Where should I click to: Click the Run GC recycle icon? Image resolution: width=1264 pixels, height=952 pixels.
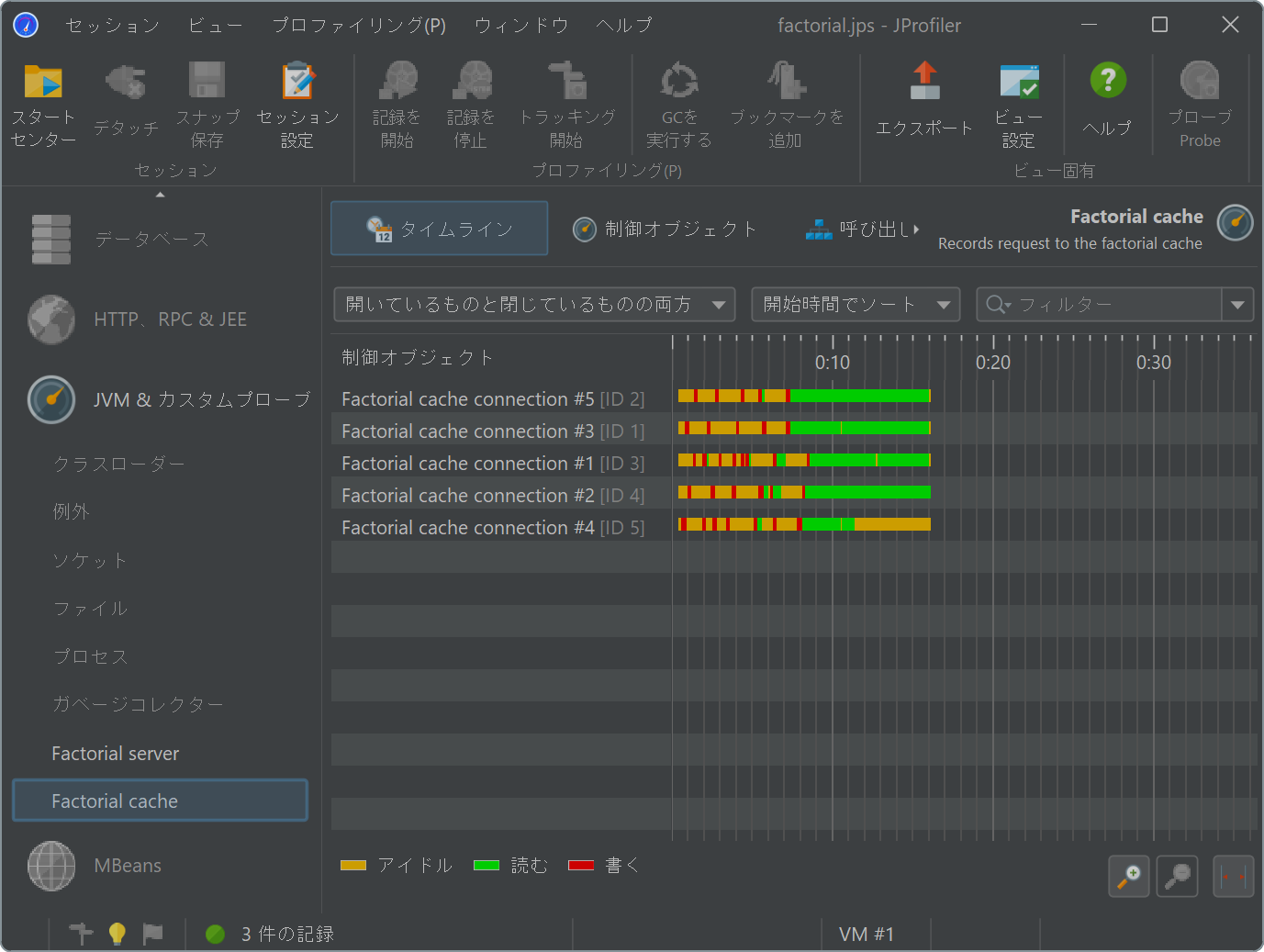[x=679, y=81]
